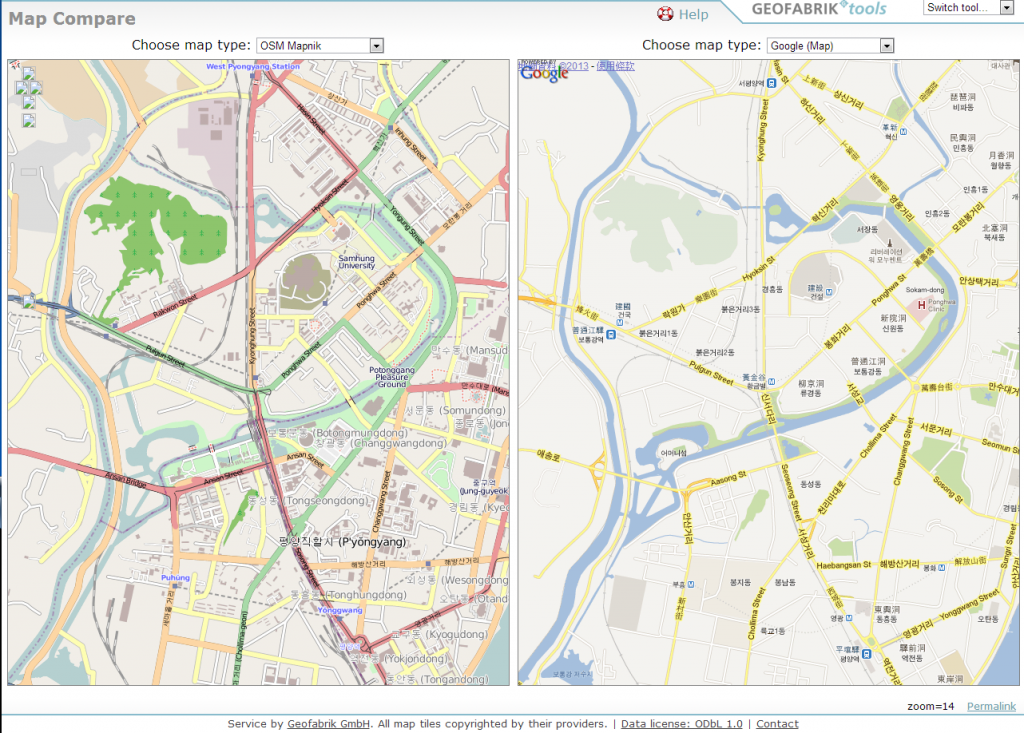The image size is (1024, 733).
Task: Click the 봉화 metro M icon
Action: pyautogui.click(x=942, y=568)
